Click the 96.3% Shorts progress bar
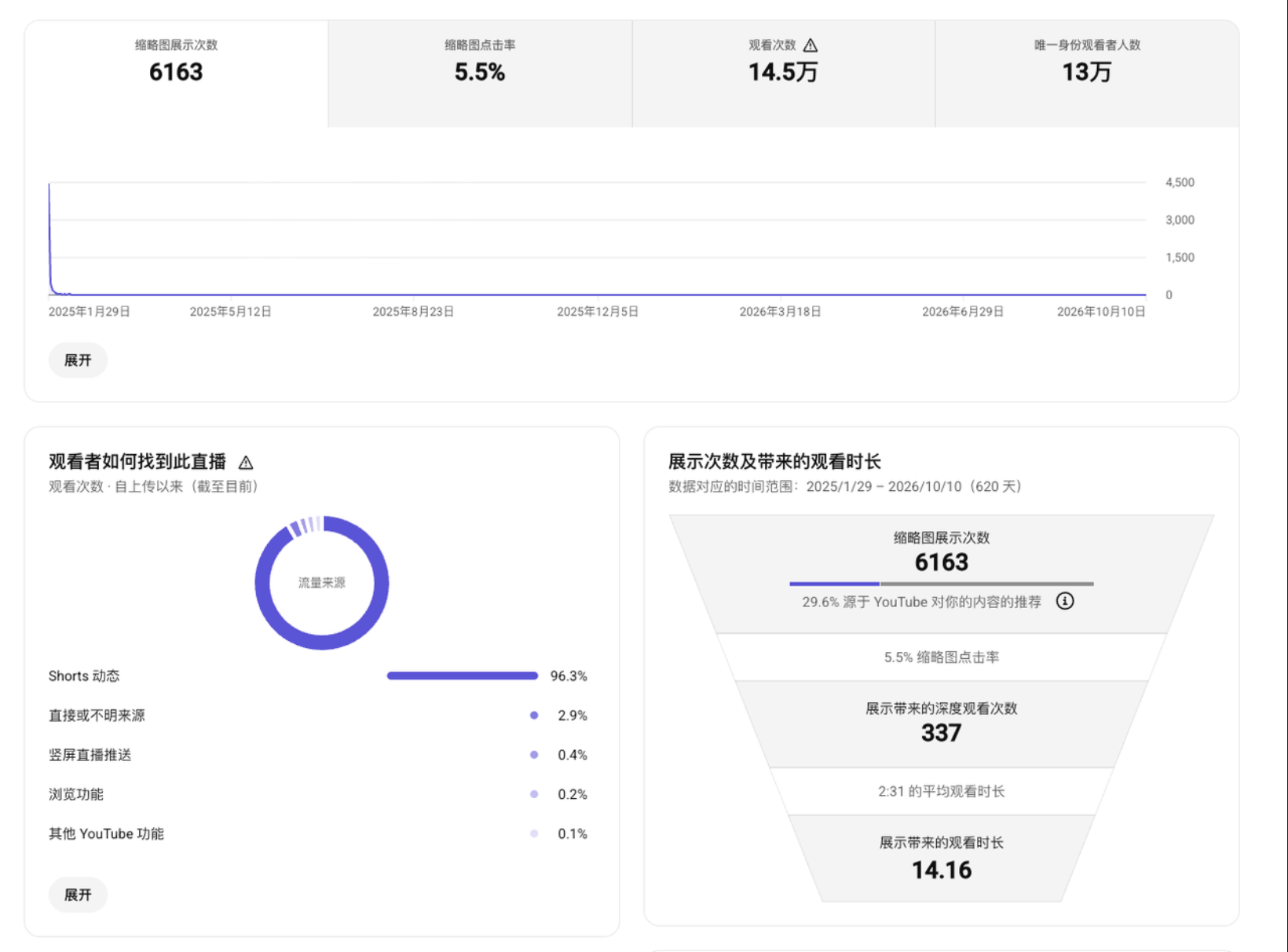The width and height of the screenshot is (1288, 952). [462, 676]
